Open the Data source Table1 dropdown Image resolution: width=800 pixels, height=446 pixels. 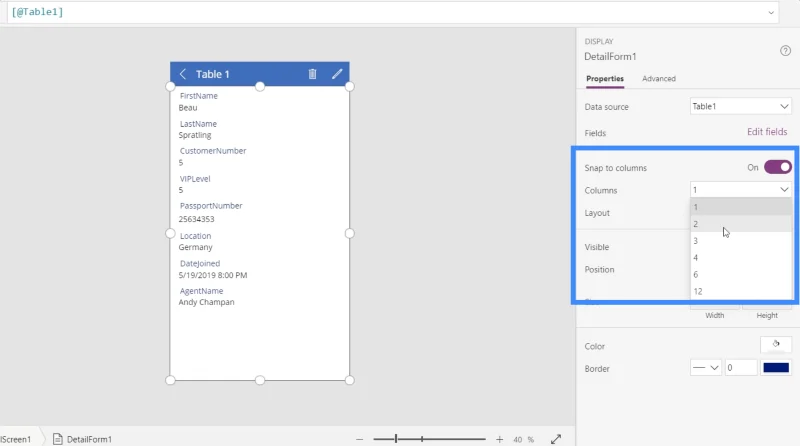740,106
